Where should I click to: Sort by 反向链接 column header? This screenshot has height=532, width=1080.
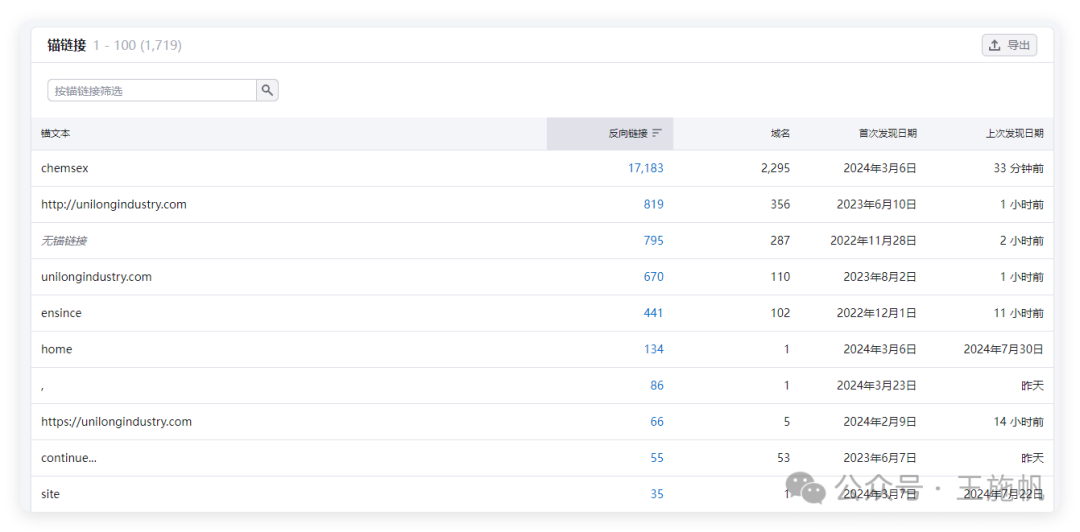[610, 134]
